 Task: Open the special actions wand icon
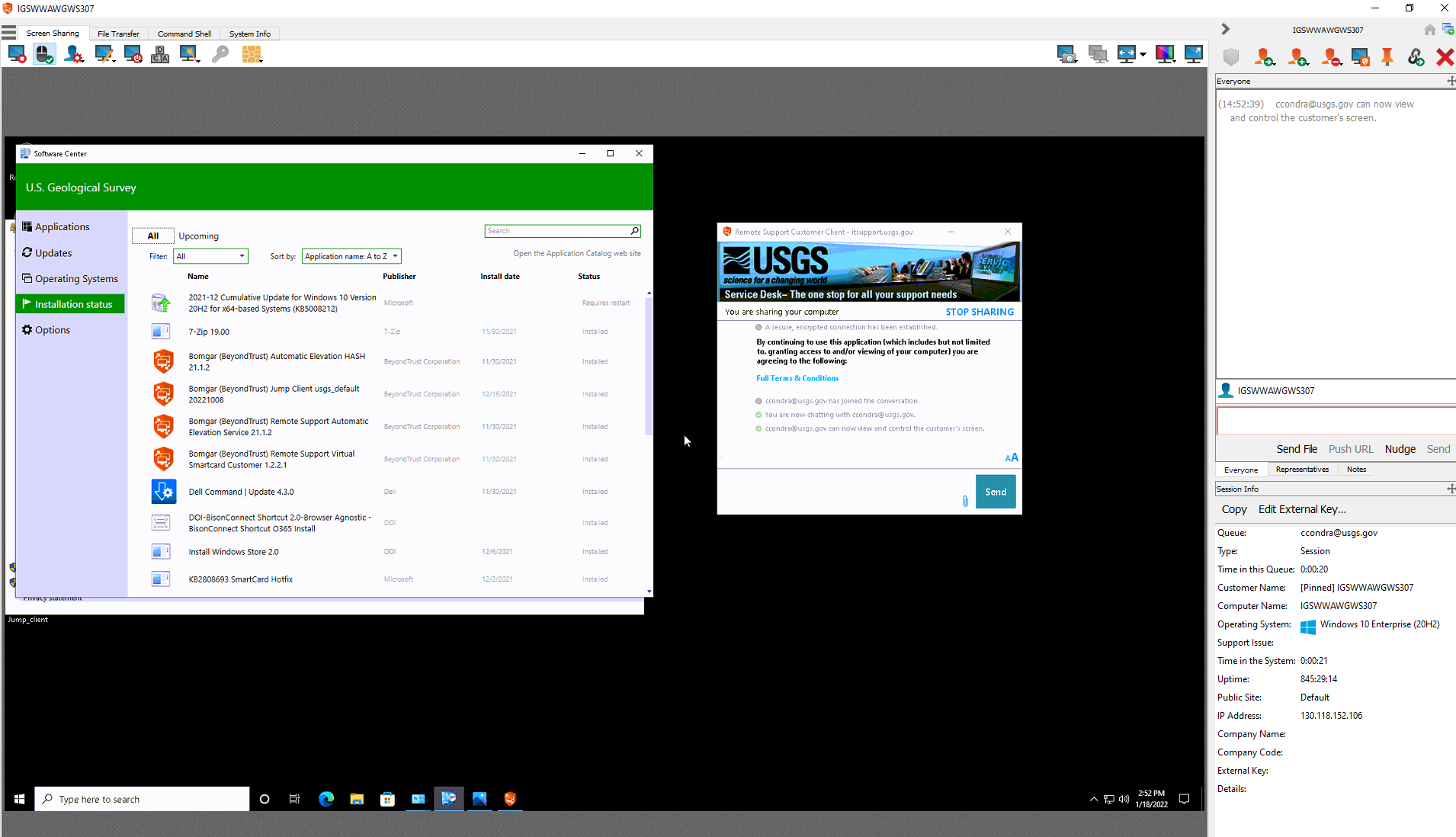coord(189,54)
